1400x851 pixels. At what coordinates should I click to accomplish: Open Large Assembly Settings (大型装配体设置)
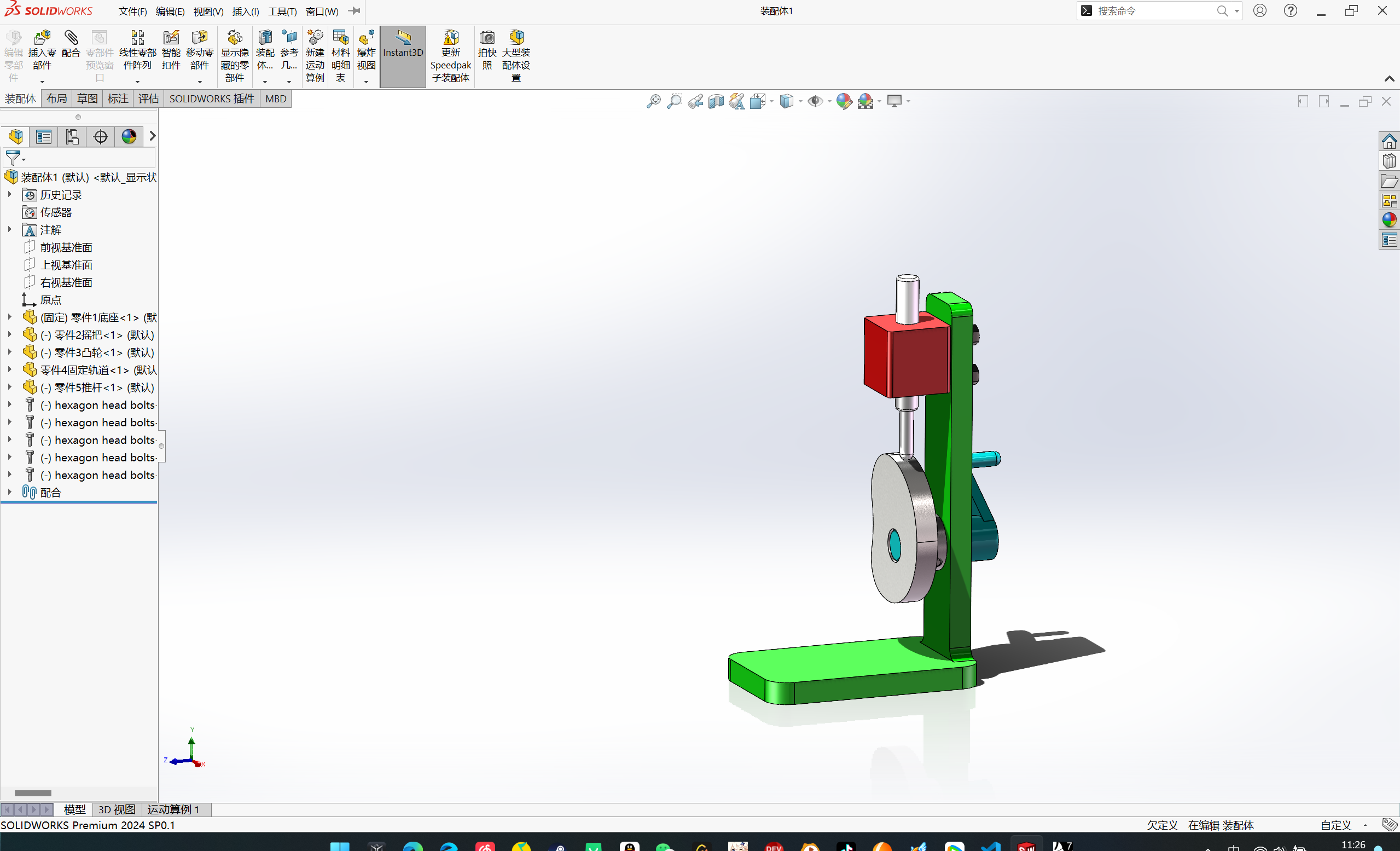(x=516, y=56)
